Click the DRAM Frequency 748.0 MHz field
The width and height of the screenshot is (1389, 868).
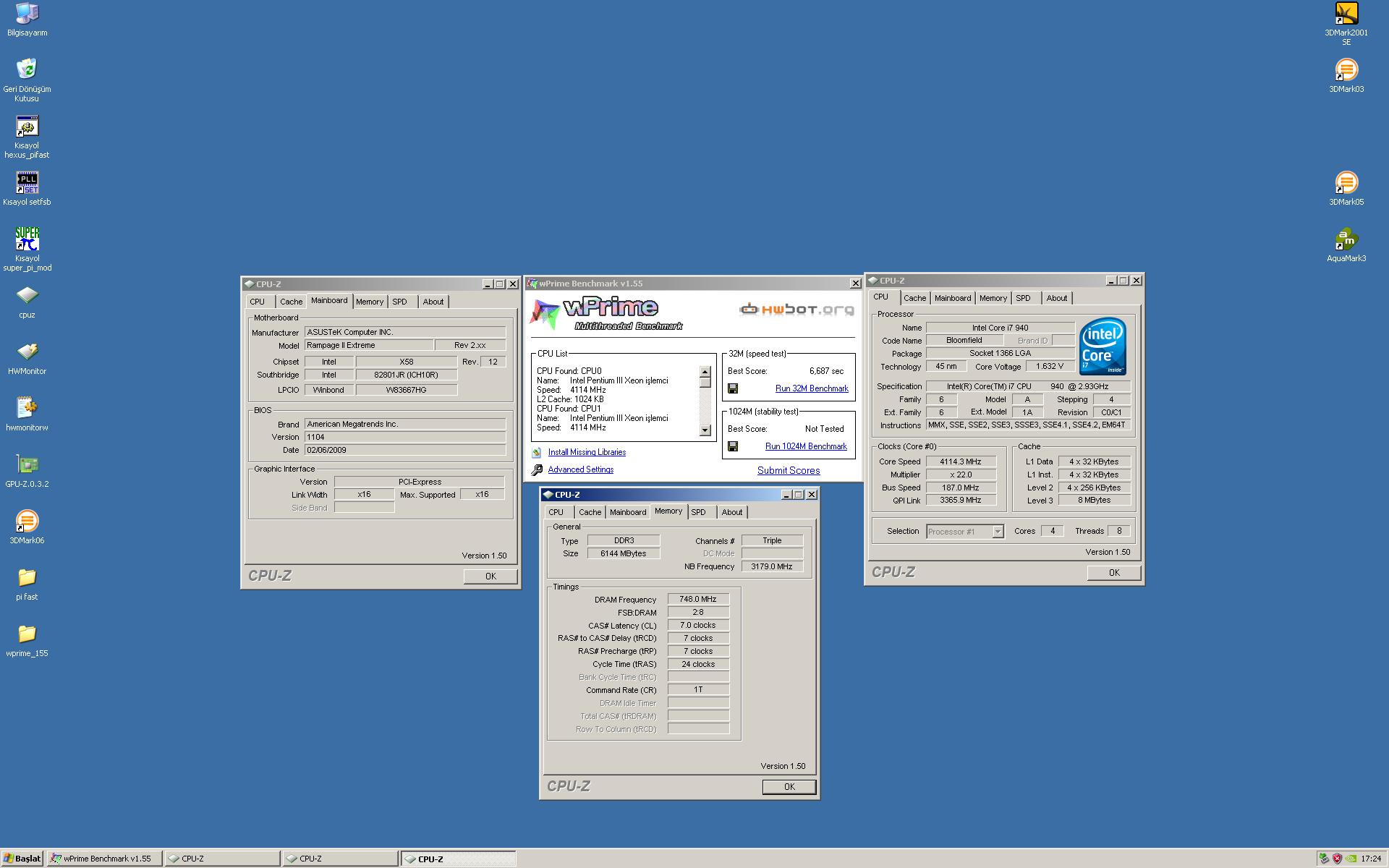click(x=698, y=600)
